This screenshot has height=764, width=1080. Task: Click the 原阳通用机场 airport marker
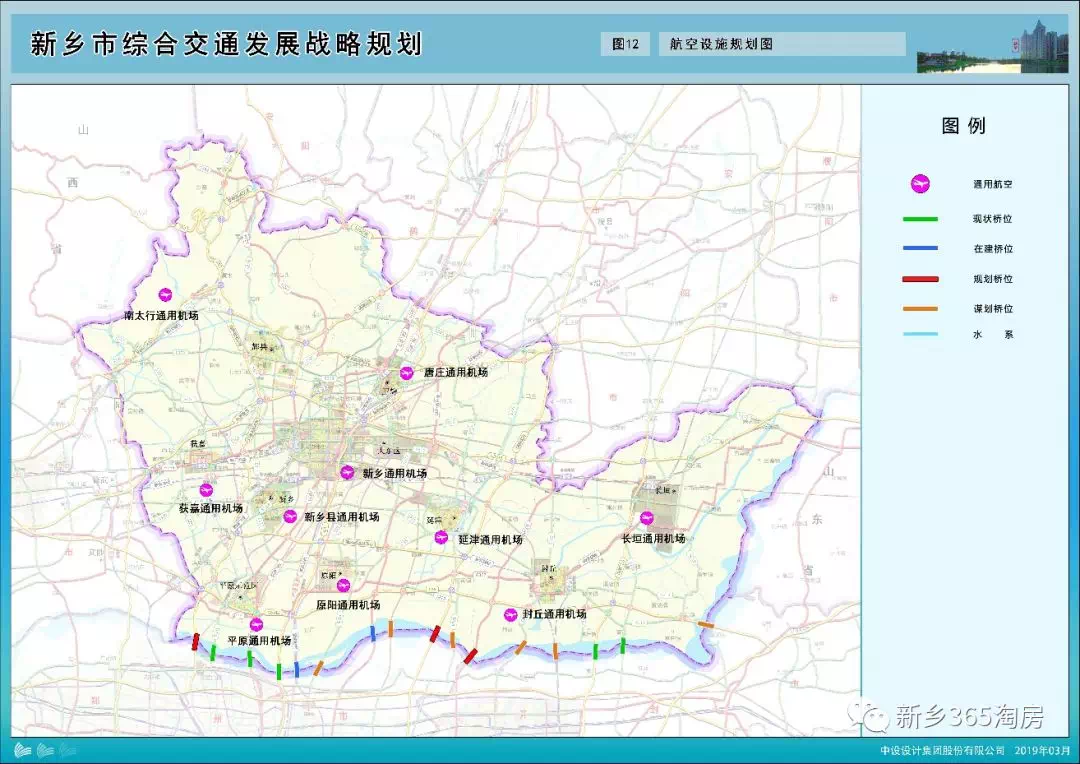tap(343, 585)
